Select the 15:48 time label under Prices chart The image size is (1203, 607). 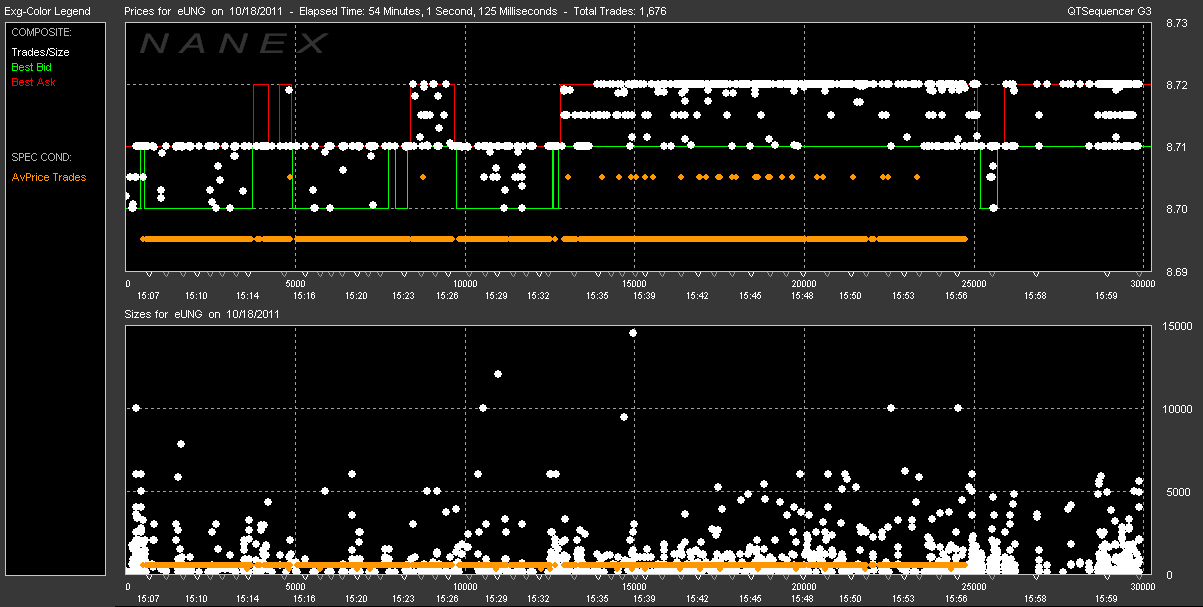(x=802, y=296)
